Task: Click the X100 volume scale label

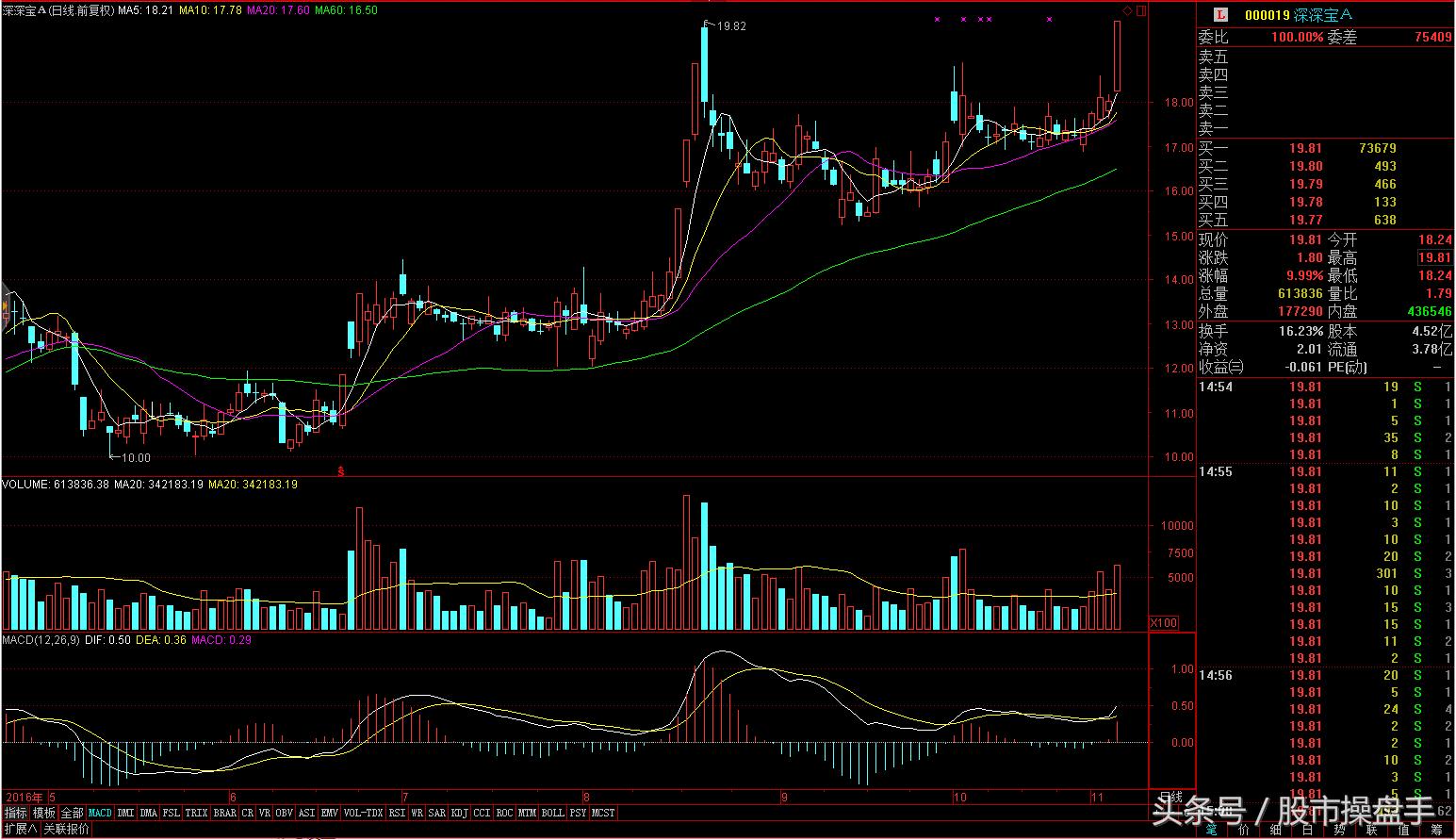Action: (1164, 623)
